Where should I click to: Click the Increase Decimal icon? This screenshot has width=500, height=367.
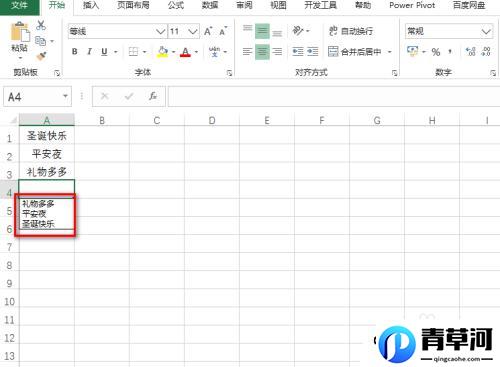point(470,51)
